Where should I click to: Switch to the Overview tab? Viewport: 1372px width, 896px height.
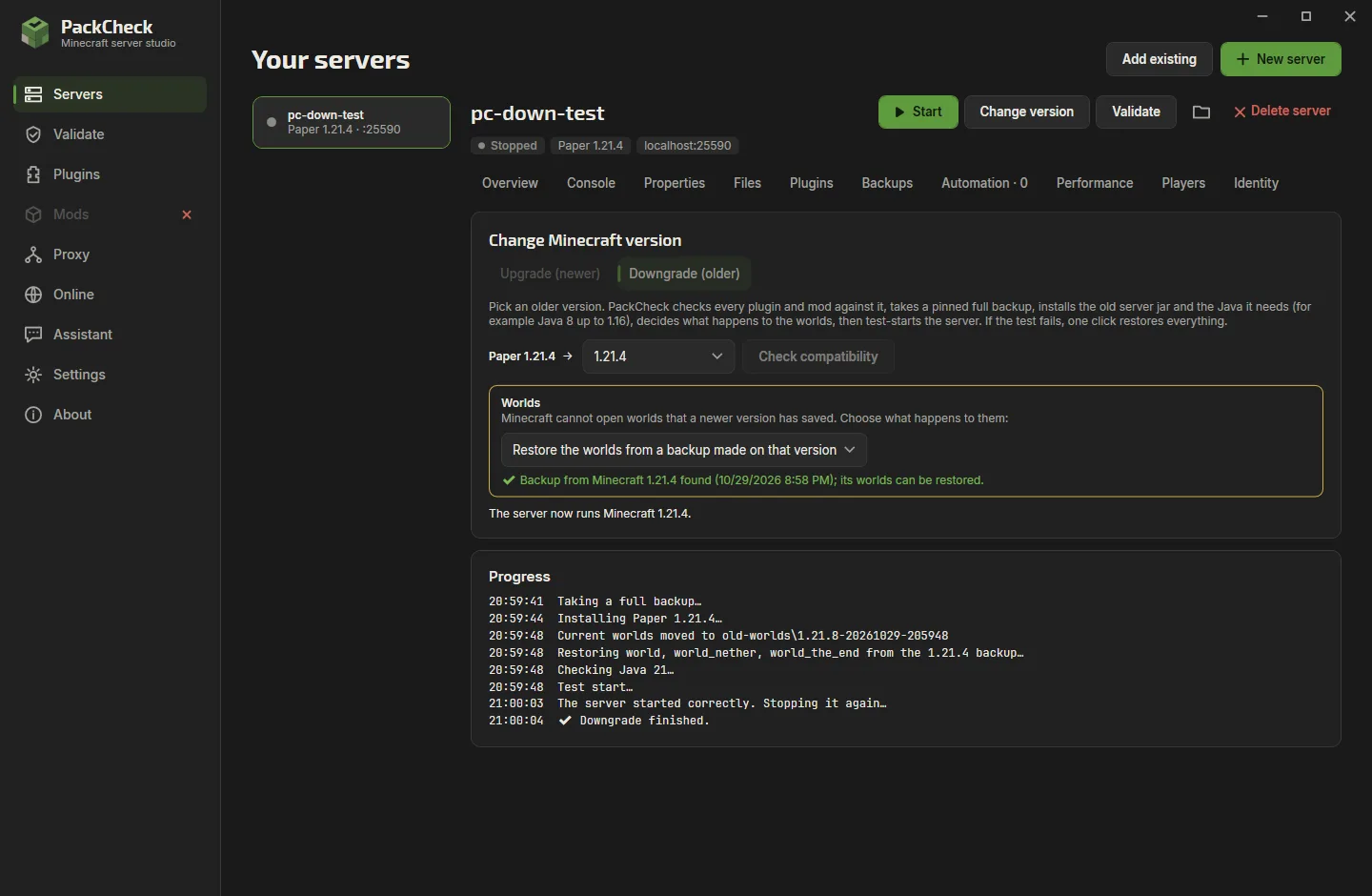(510, 183)
